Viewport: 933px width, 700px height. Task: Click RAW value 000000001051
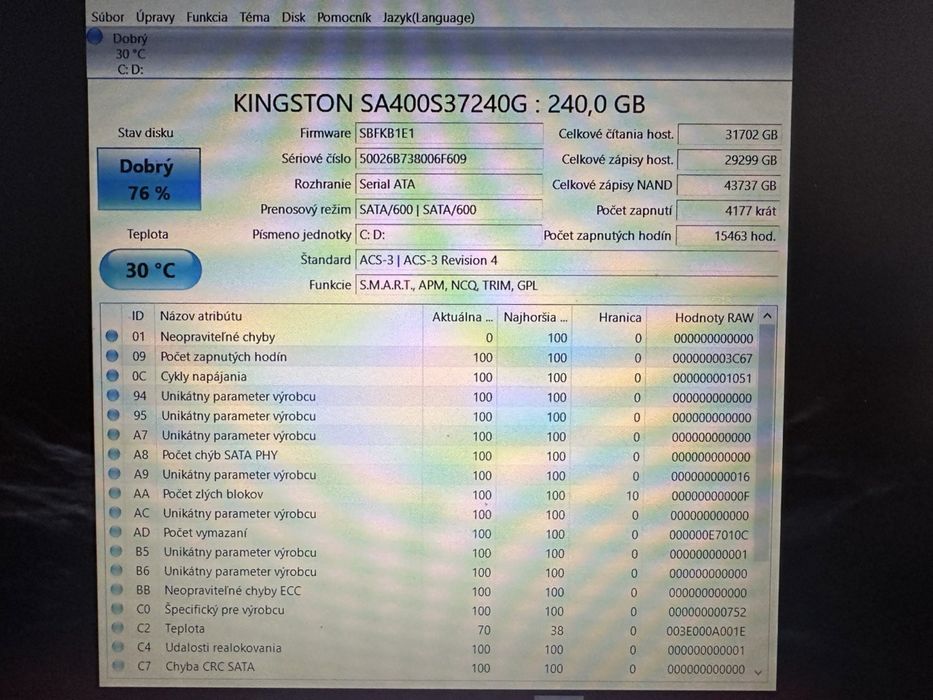point(712,378)
